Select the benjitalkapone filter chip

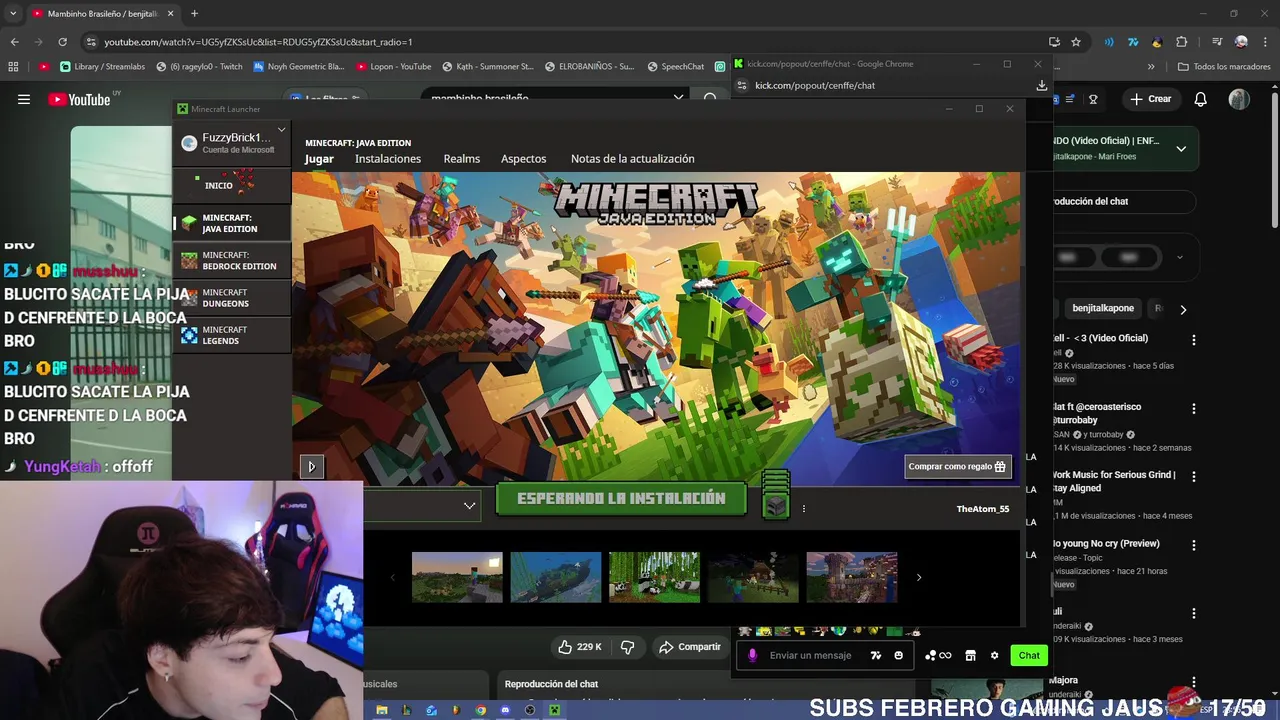(x=1103, y=309)
